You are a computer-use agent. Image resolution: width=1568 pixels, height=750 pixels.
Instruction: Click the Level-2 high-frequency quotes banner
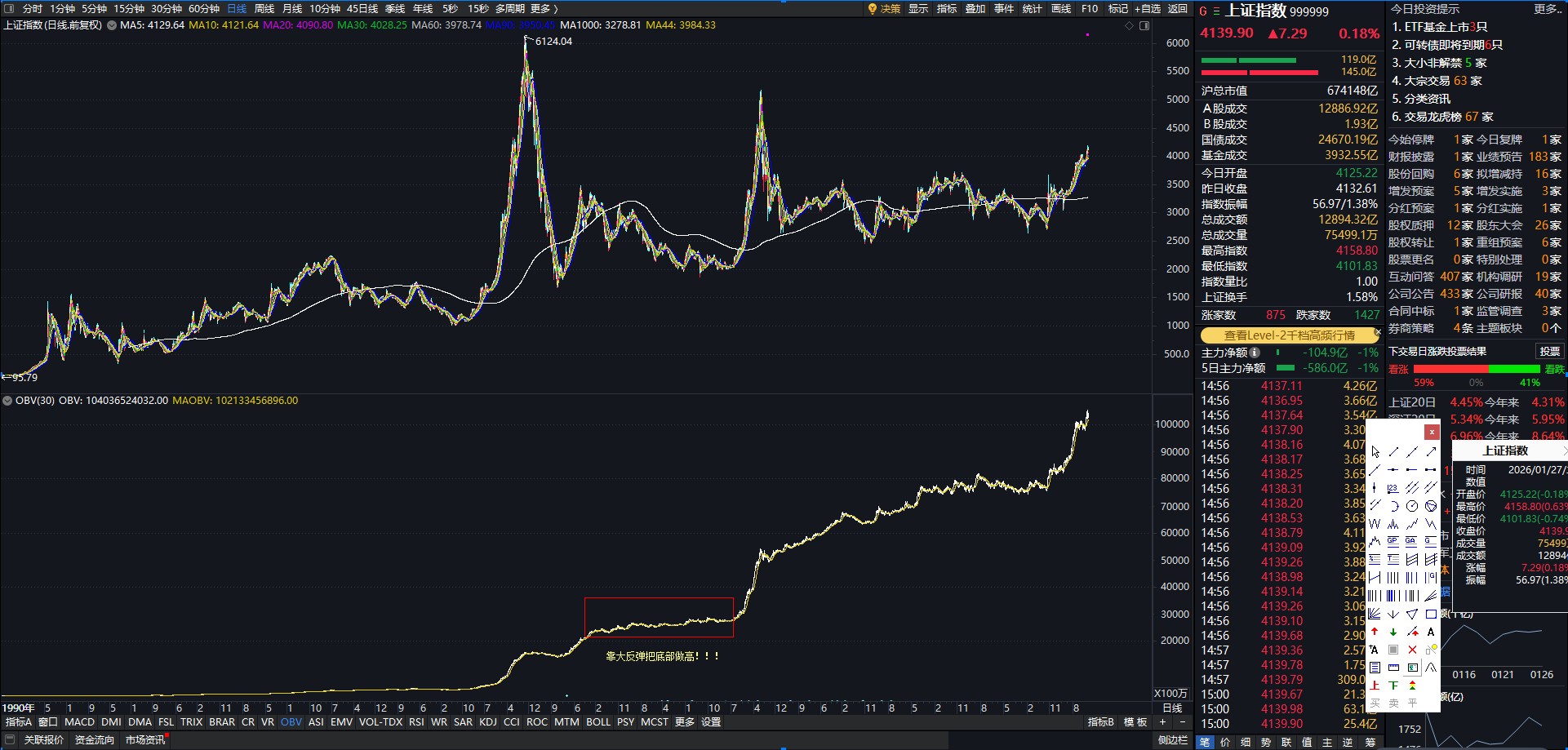(x=1288, y=335)
